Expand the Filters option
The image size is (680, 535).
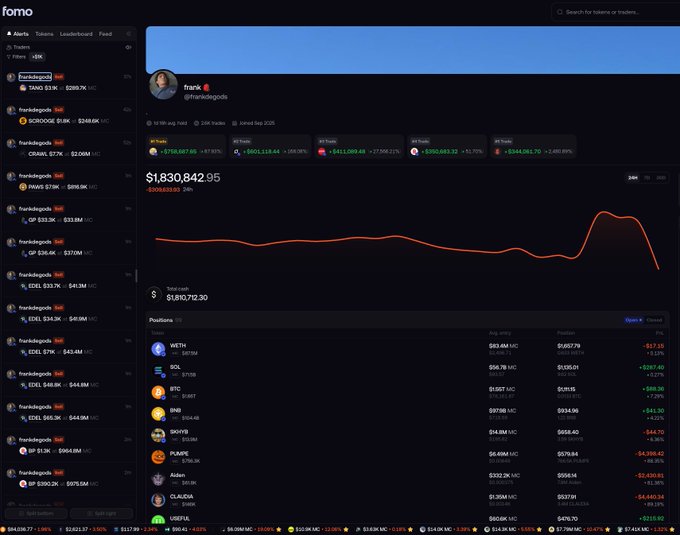coord(16,57)
